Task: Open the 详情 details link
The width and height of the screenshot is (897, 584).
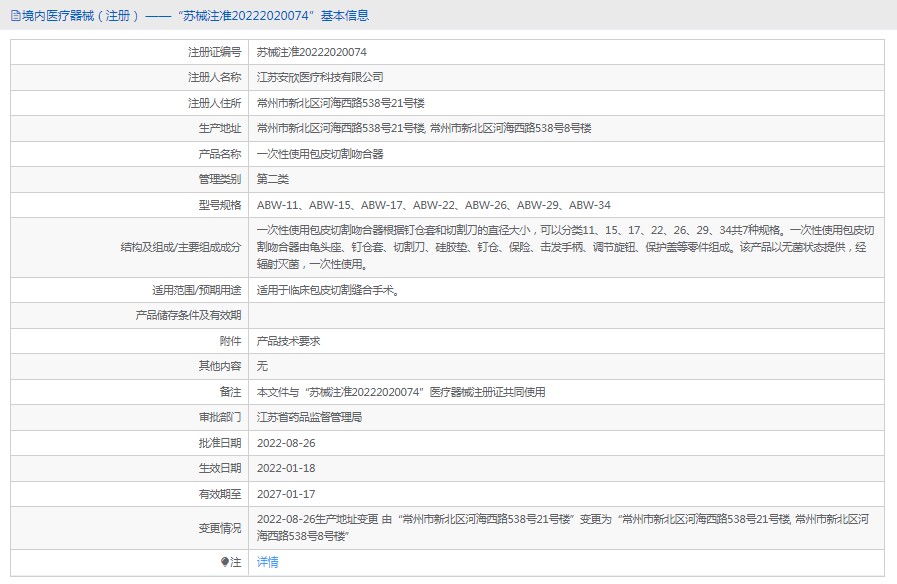Action: 267,562
